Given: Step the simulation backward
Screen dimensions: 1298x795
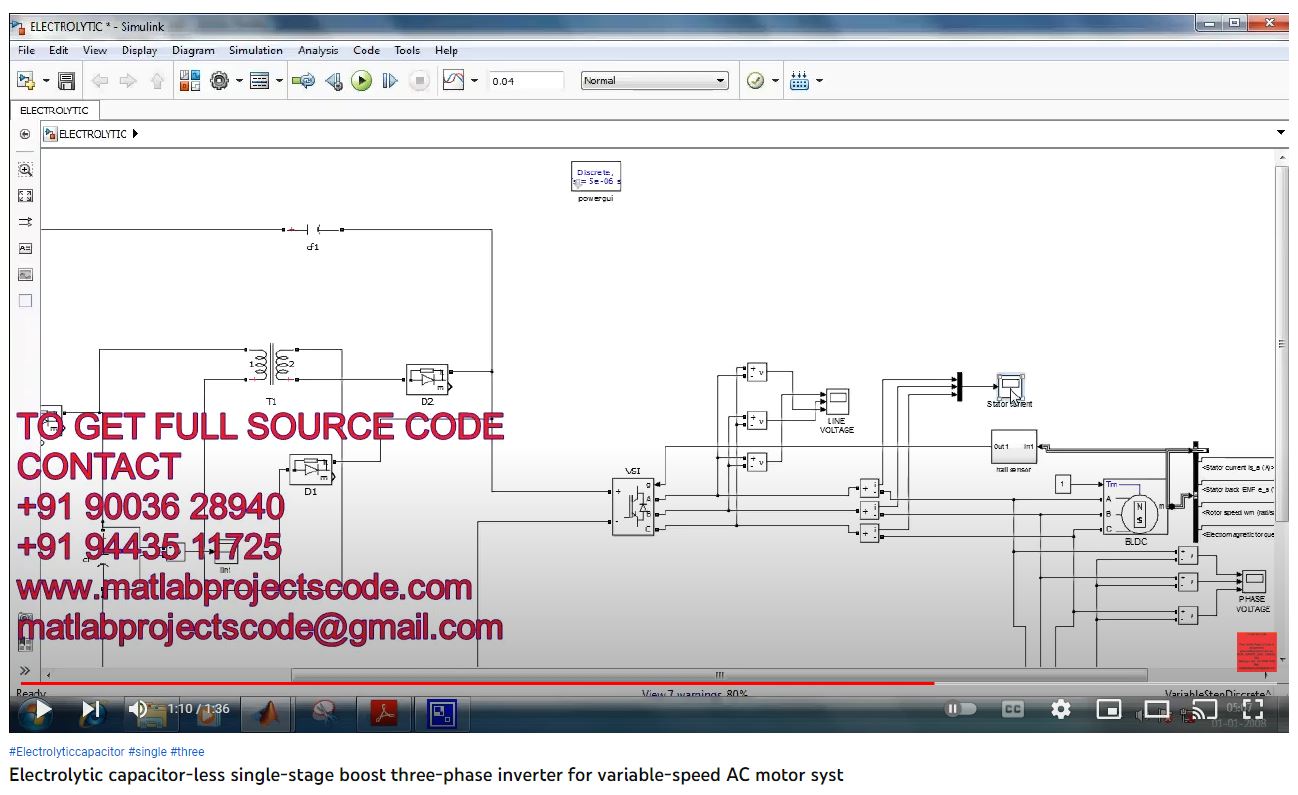Looking at the screenshot, I should [335, 81].
